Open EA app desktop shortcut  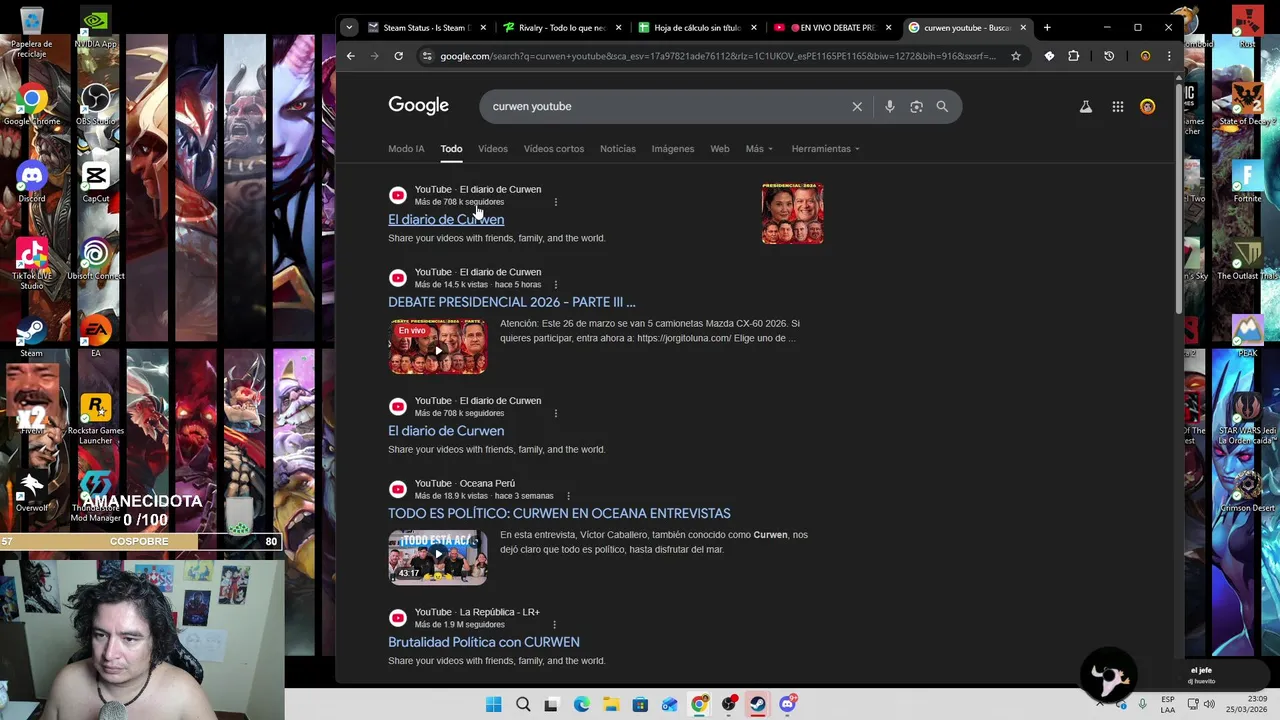96,337
